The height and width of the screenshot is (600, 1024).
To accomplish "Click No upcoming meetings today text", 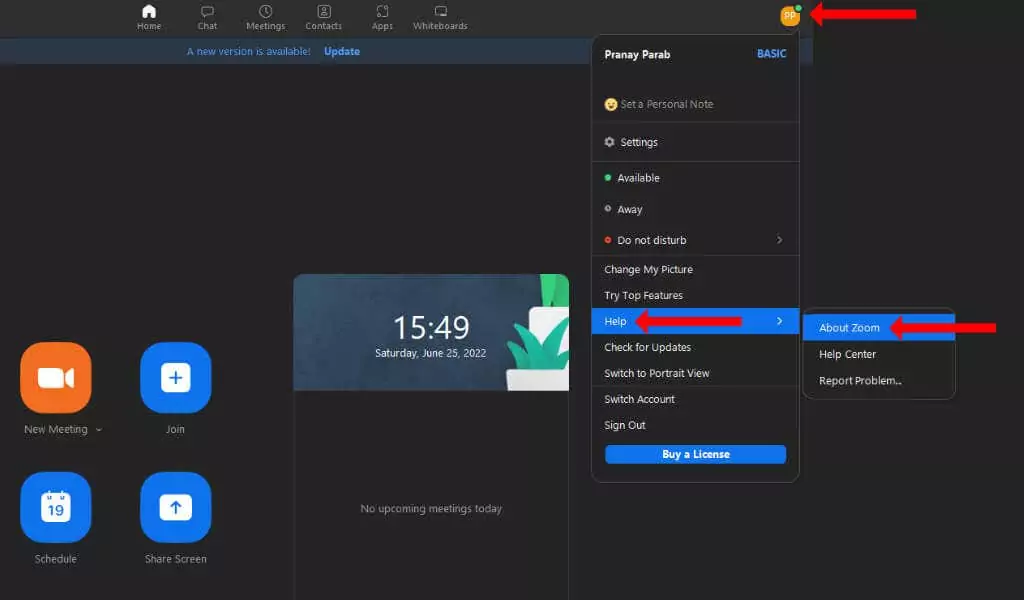I will [431, 509].
